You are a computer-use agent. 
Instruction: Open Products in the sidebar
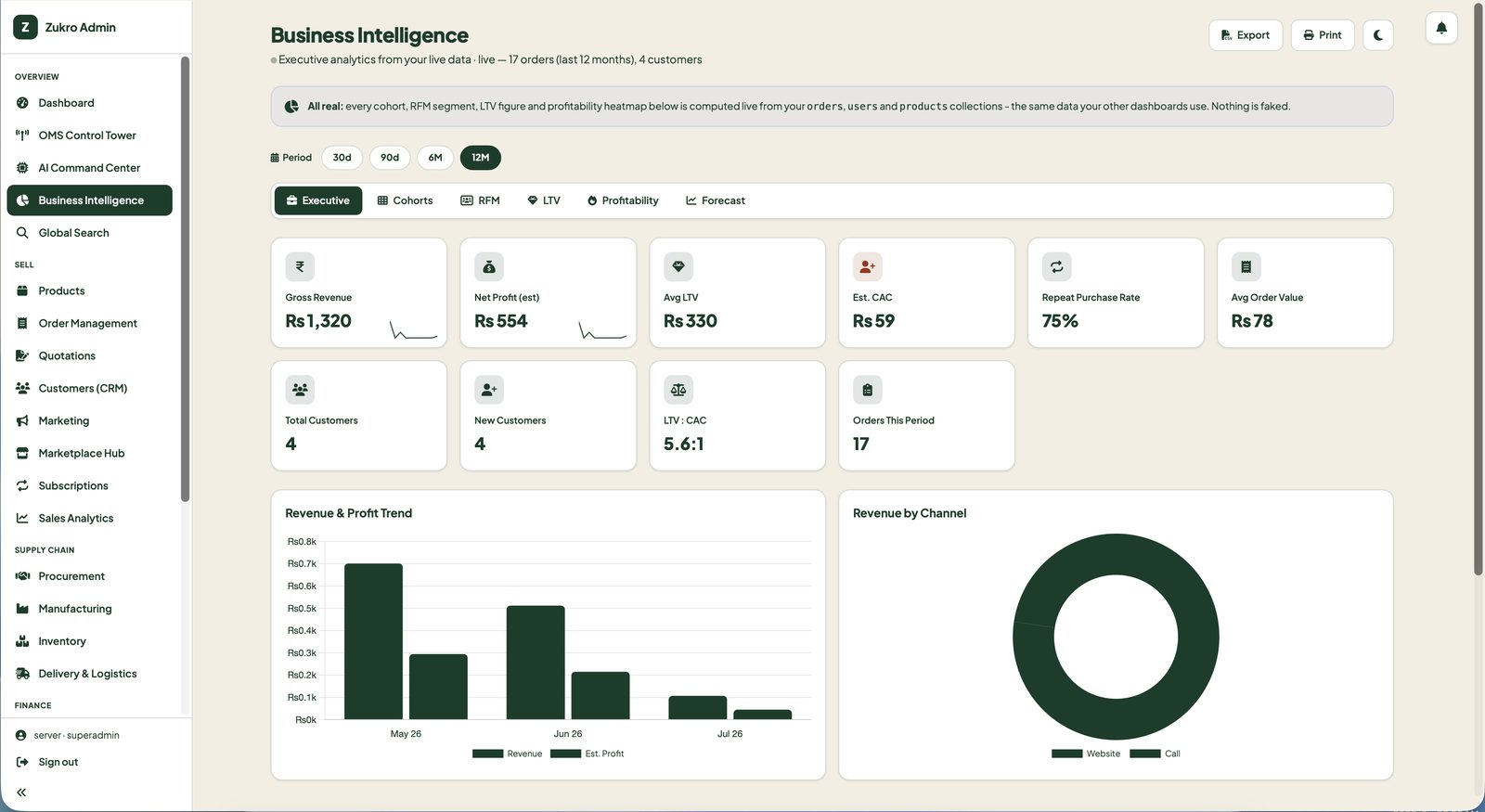coord(89,290)
